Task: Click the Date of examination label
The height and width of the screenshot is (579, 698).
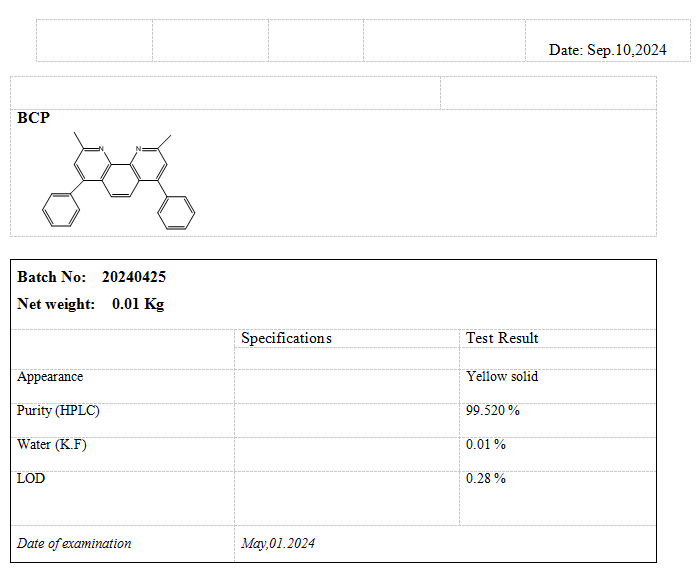Action: pos(74,544)
